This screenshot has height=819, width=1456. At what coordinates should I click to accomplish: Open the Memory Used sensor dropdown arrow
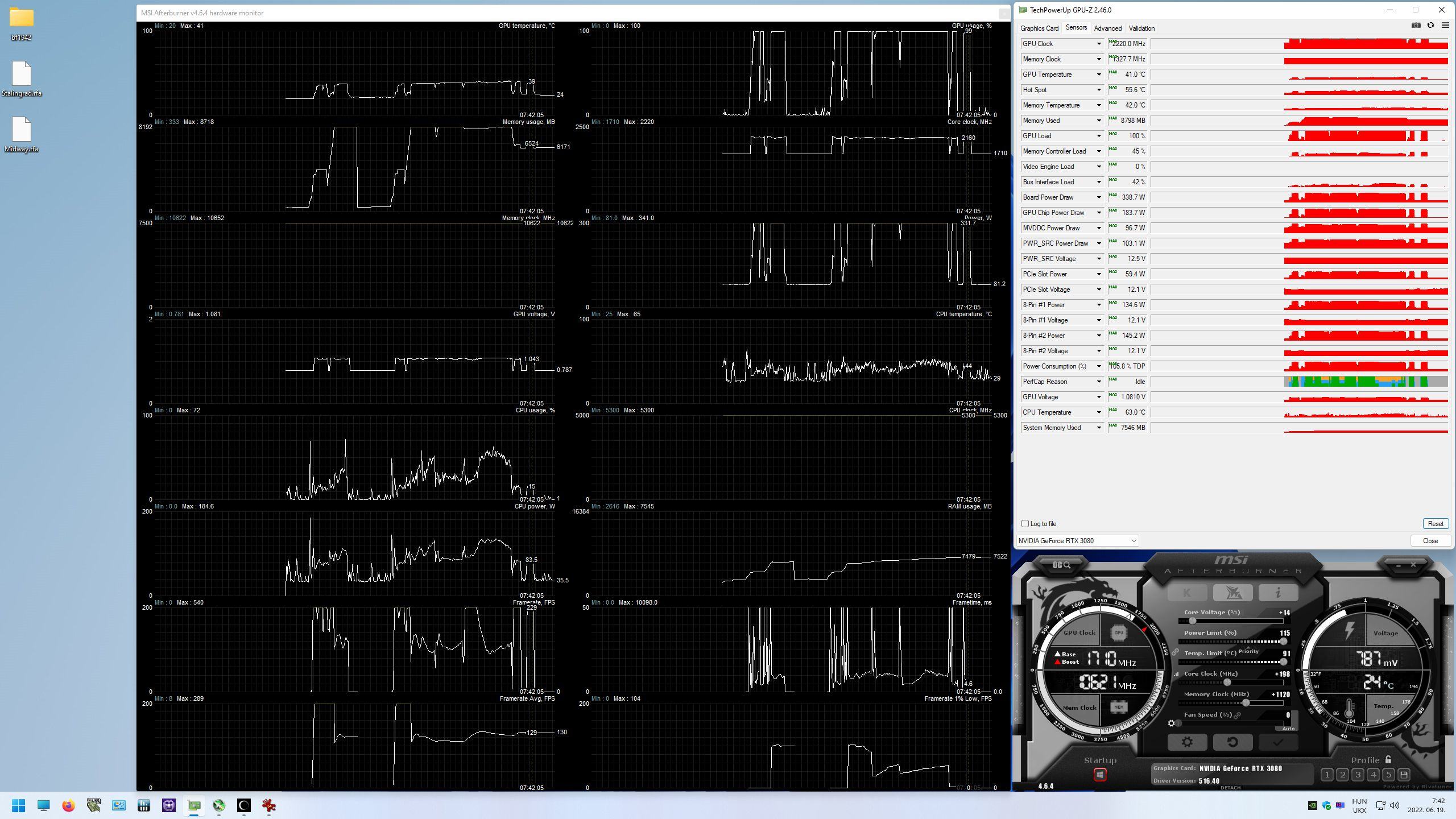coord(1099,121)
